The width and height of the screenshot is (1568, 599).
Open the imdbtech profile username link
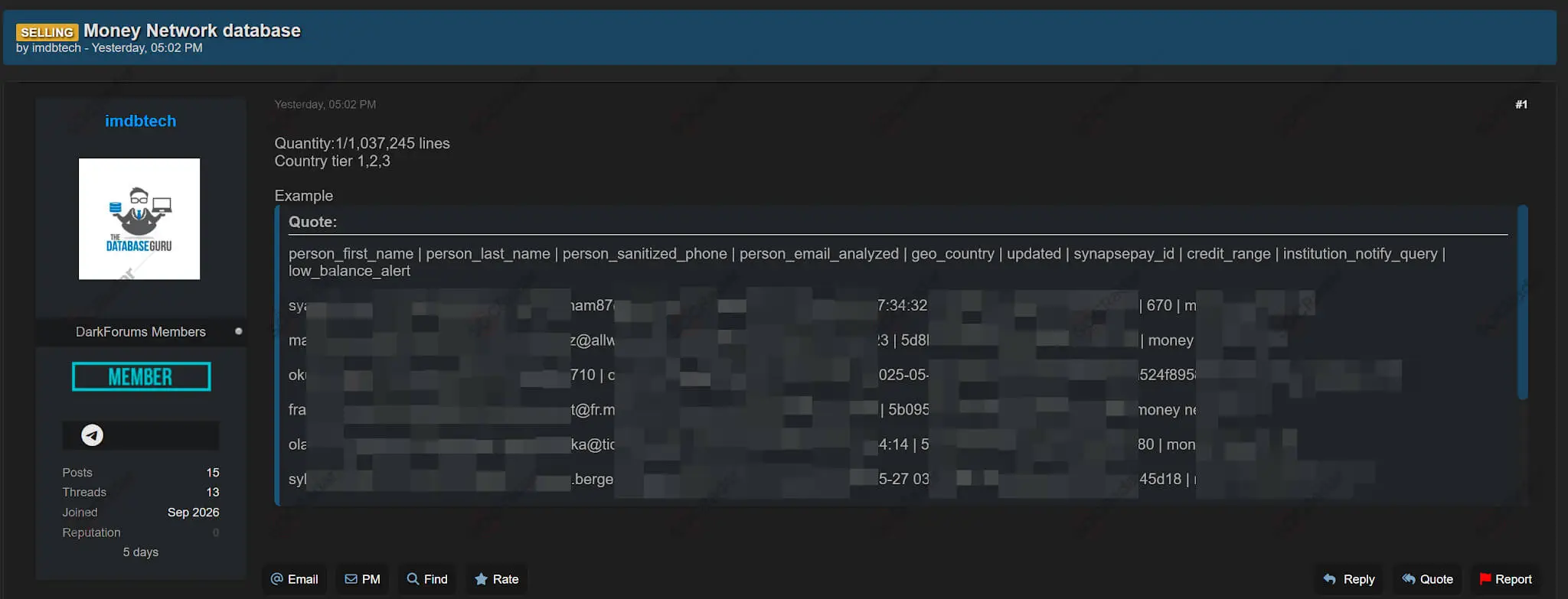[140, 121]
